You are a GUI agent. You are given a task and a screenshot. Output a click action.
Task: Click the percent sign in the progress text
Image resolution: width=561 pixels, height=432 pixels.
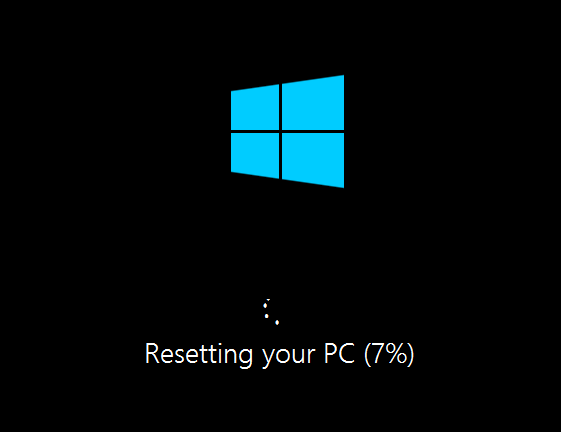[396, 354]
